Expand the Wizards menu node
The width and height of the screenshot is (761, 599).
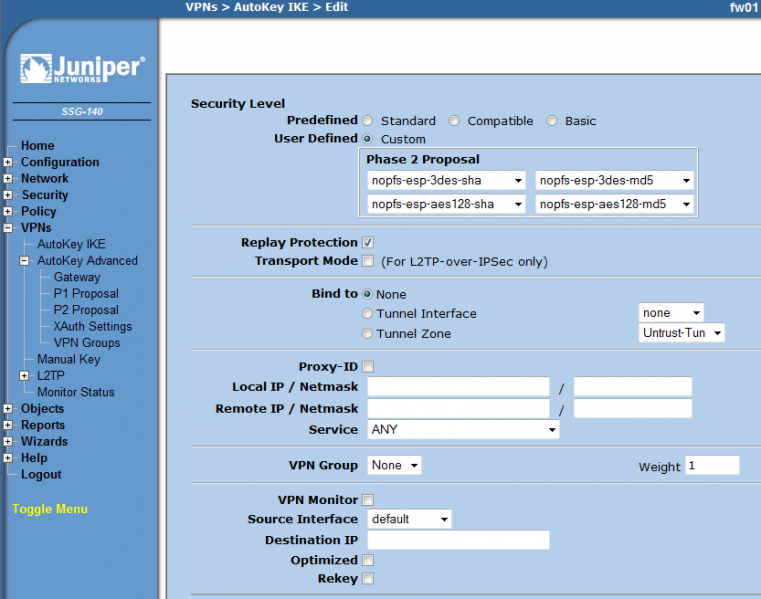(8, 442)
